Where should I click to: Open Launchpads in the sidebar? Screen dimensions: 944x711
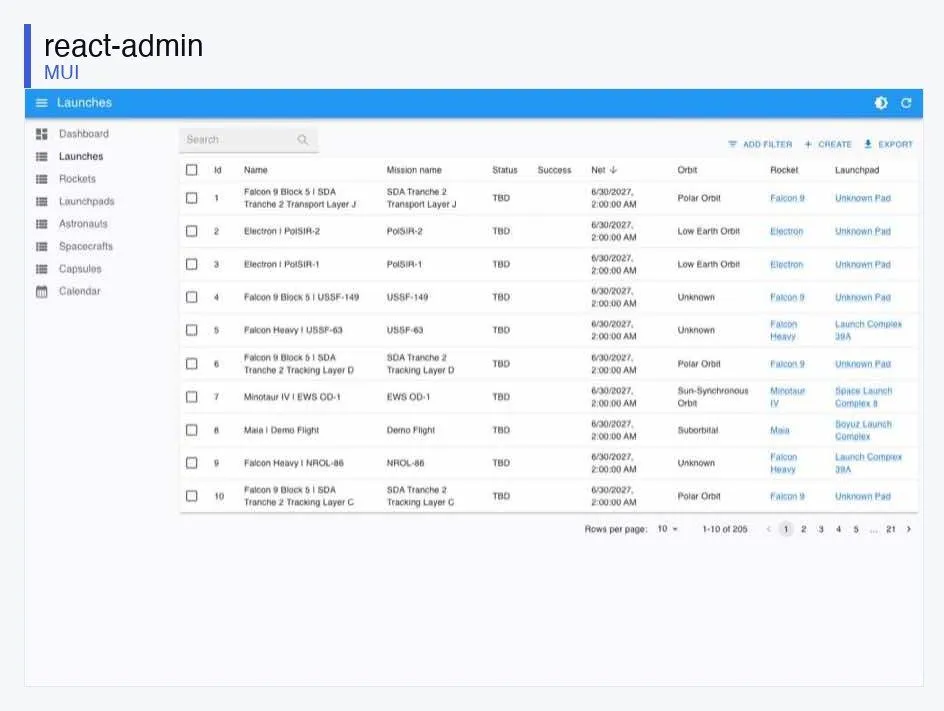[86, 202]
